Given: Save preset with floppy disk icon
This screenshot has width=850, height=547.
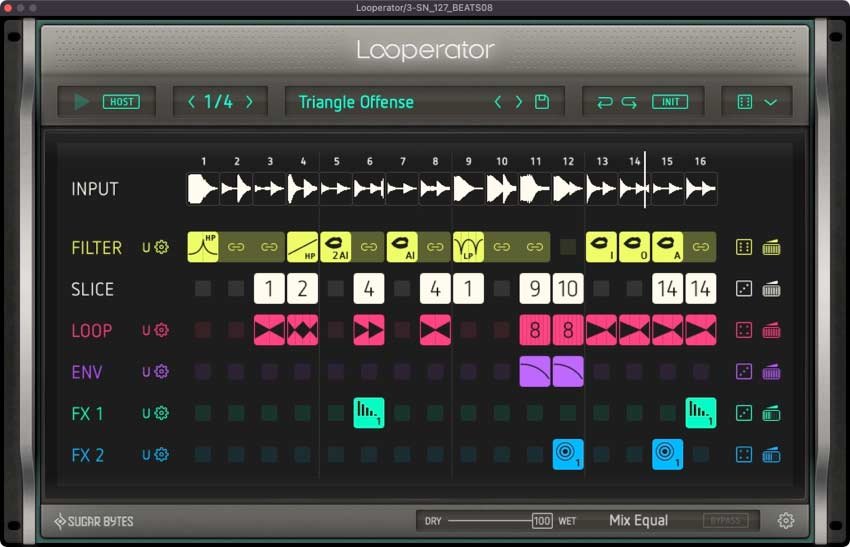Looking at the screenshot, I should (x=542, y=102).
